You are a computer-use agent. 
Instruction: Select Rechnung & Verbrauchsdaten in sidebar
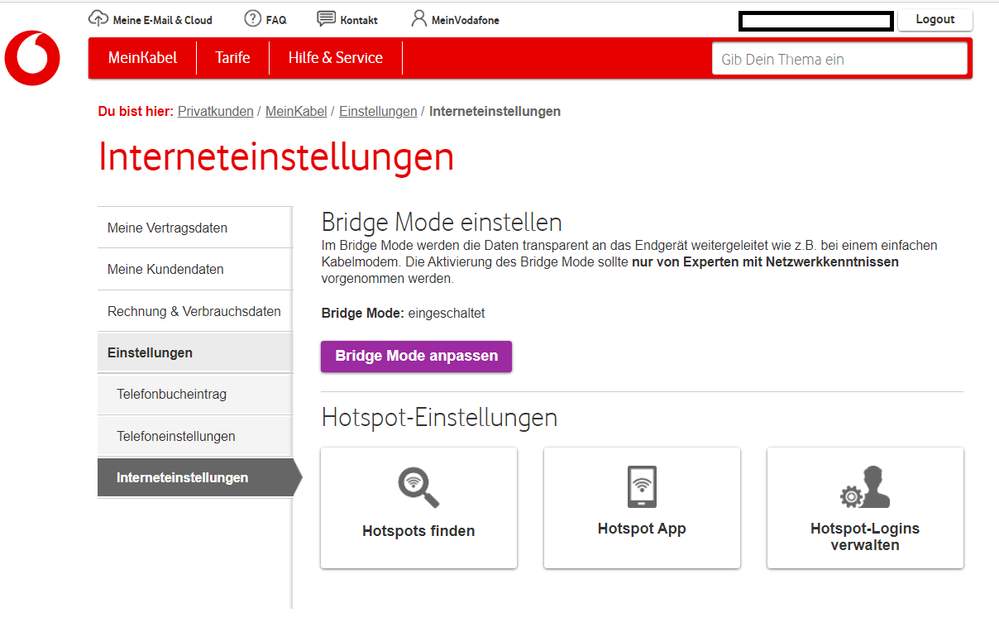(x=194, y=311)
